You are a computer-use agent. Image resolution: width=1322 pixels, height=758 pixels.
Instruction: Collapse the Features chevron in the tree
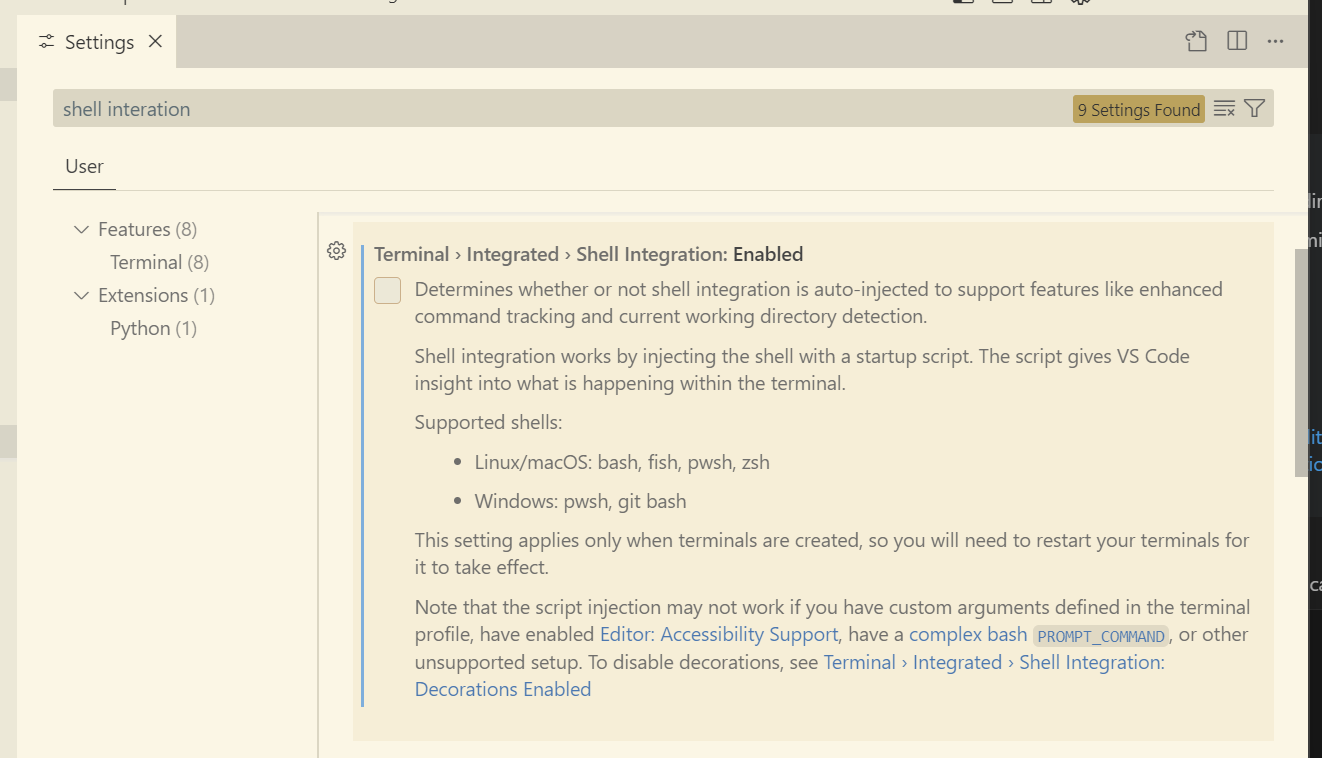81,230
